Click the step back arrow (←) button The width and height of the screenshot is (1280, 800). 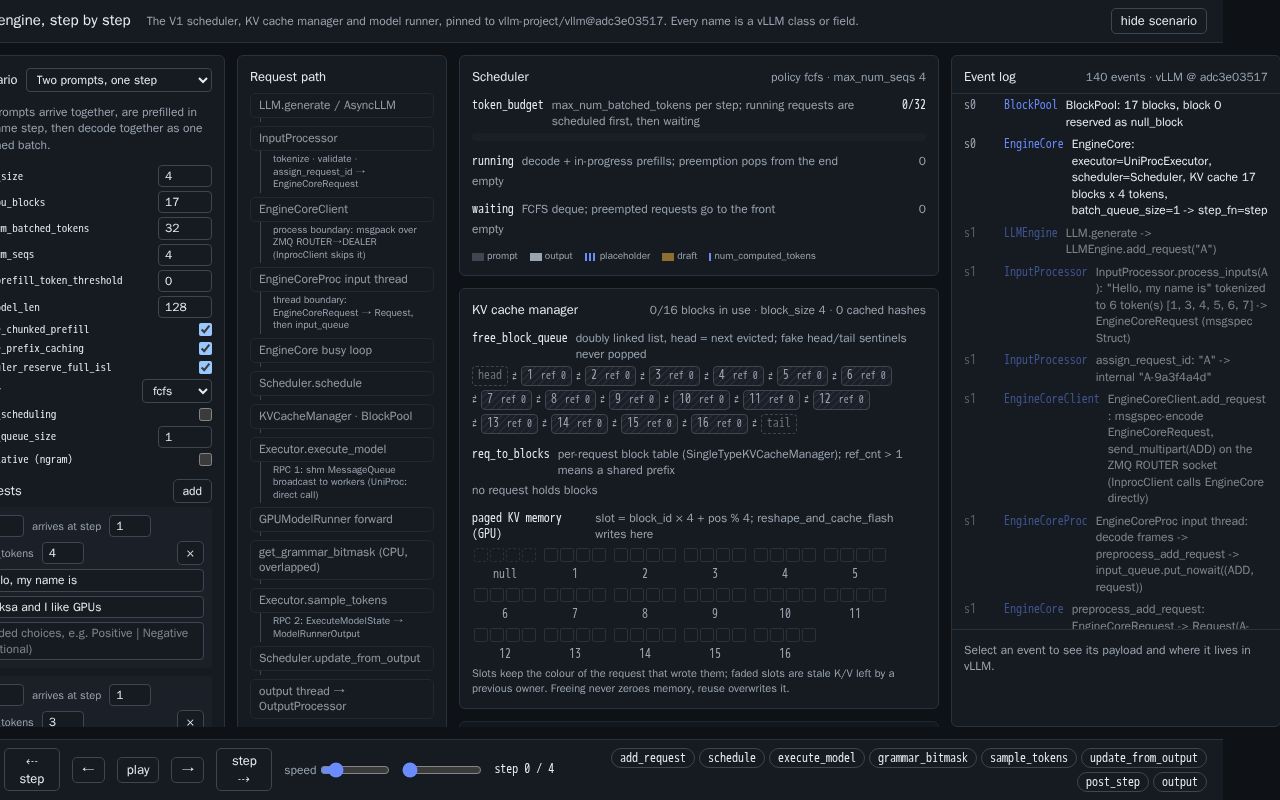88,770
